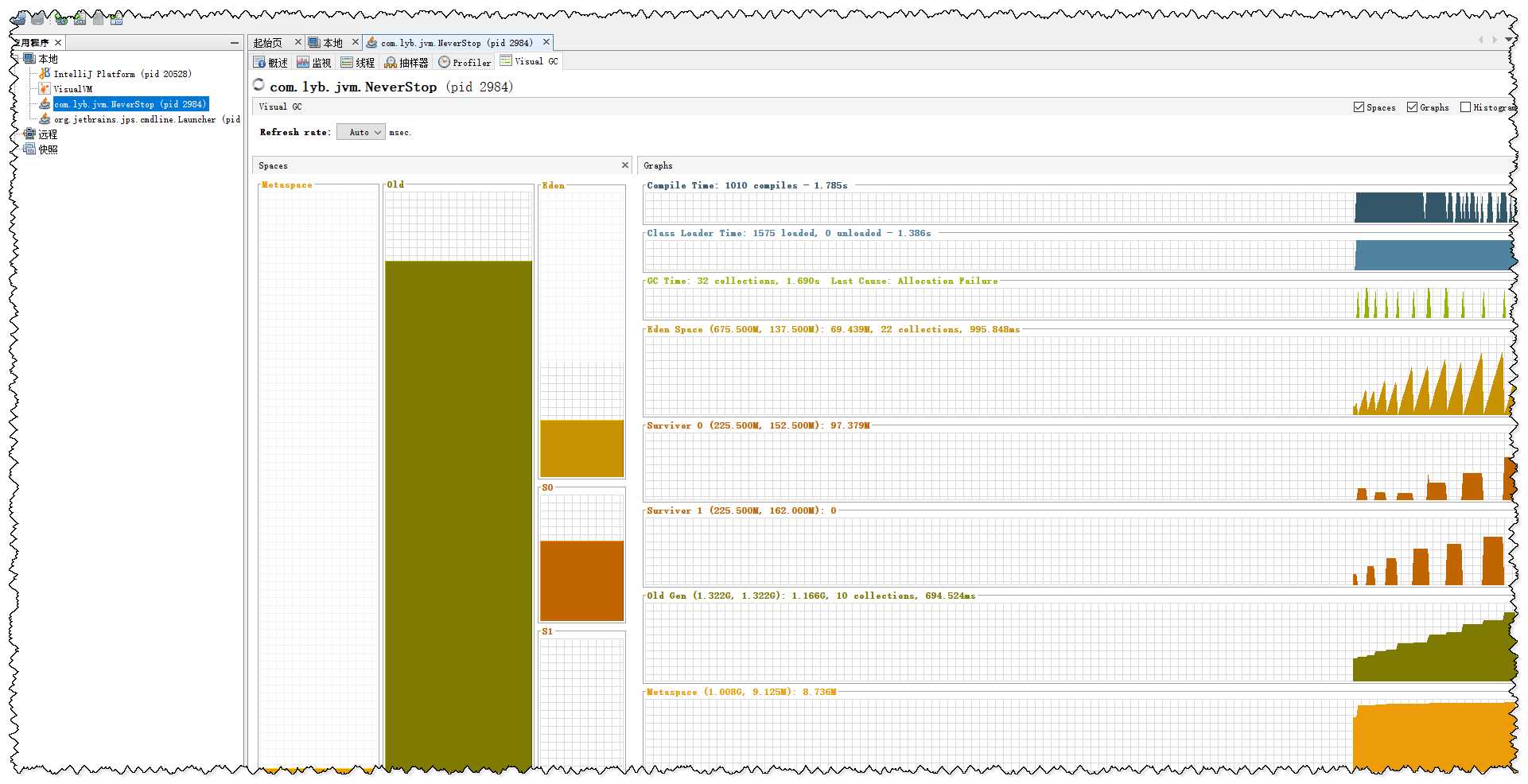Switch to the 本地 editor tab
The image size is (1528, 784).
point(332,43)
